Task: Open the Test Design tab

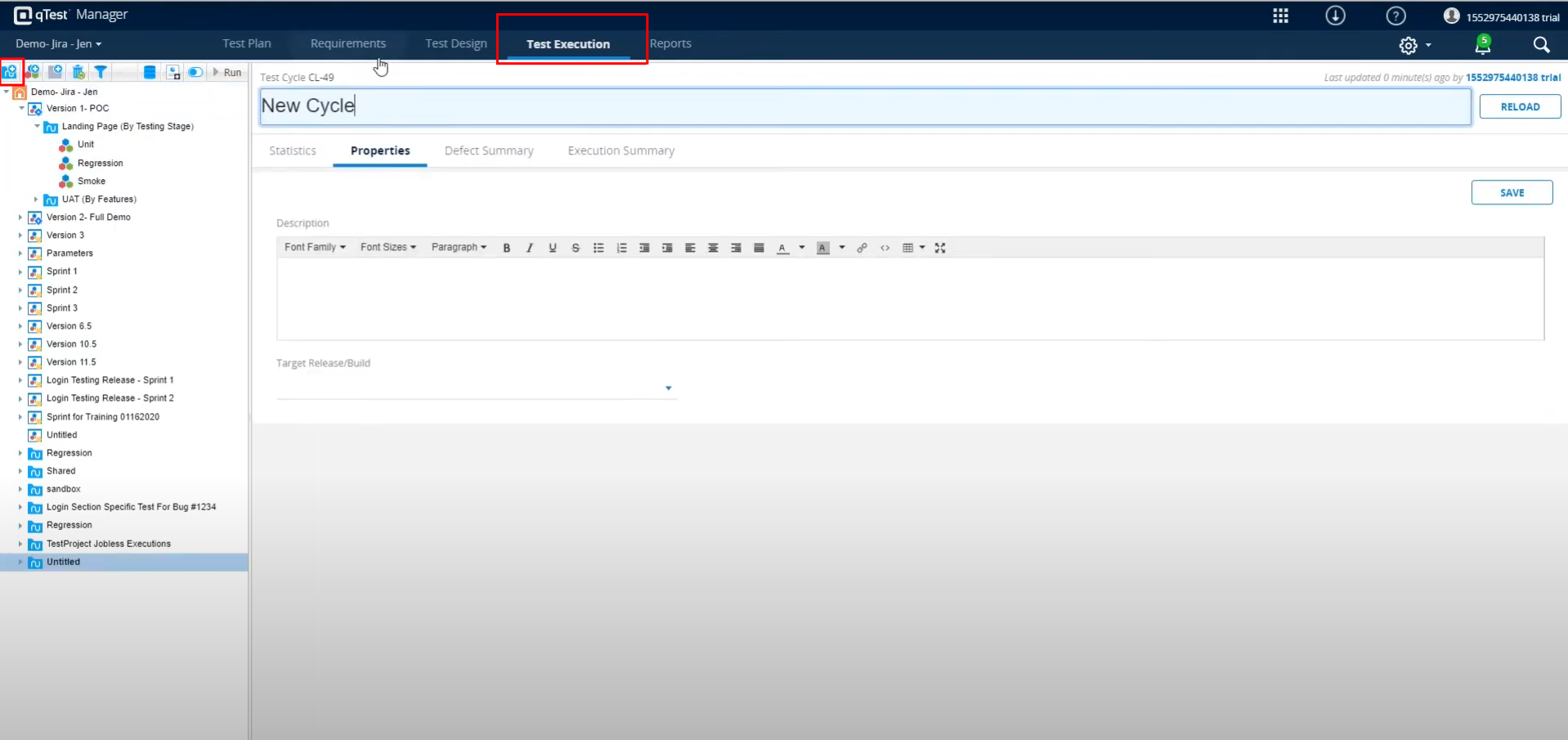Action: pos(455,43)
